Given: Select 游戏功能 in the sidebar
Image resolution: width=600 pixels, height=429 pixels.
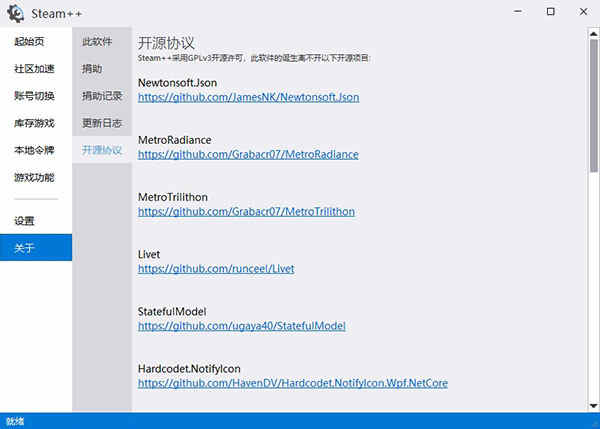Looking at the screenshot, I should point(36,177).
